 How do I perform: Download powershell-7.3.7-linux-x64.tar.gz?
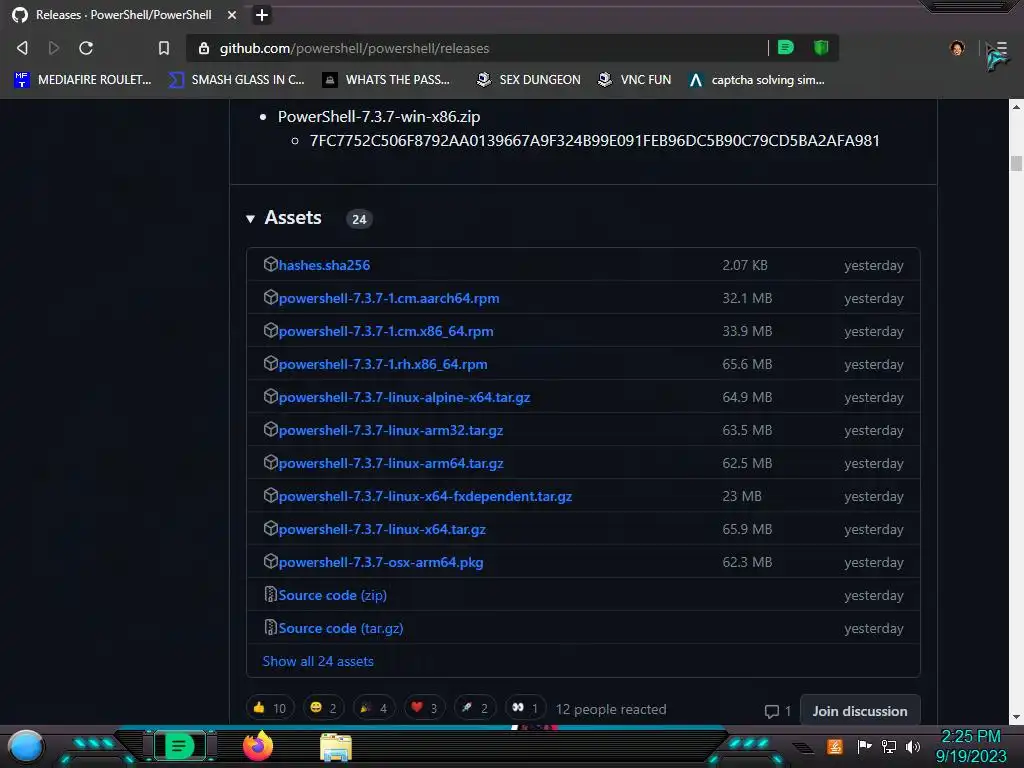pos(382,529)
